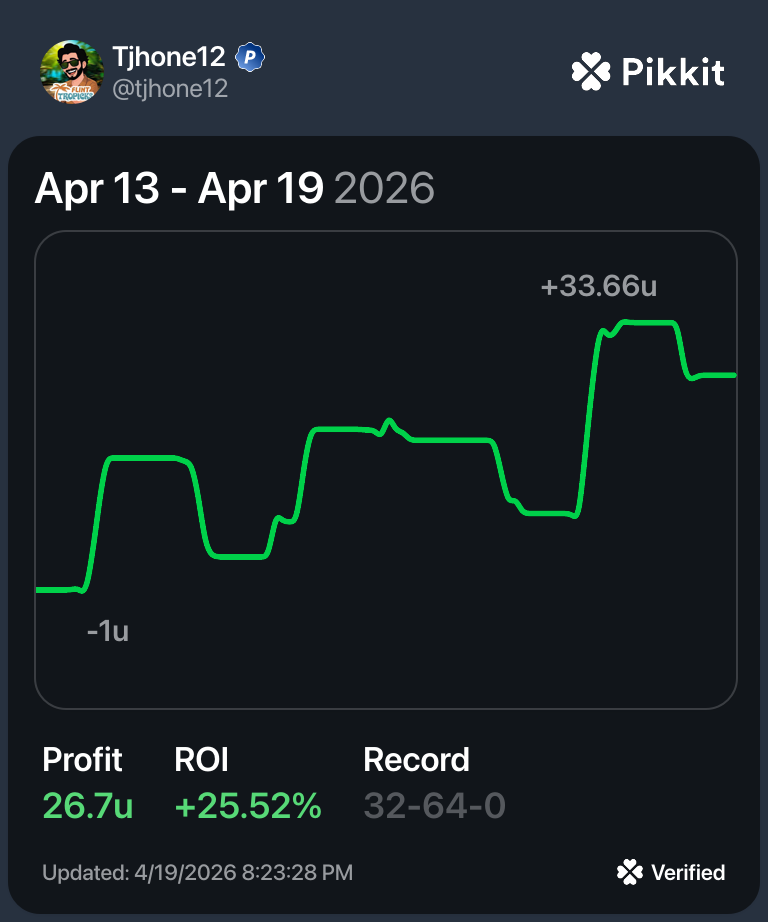The image size is (768, 922).
Task: Click the +25.52% ROI value
Action: pos(248,806)
